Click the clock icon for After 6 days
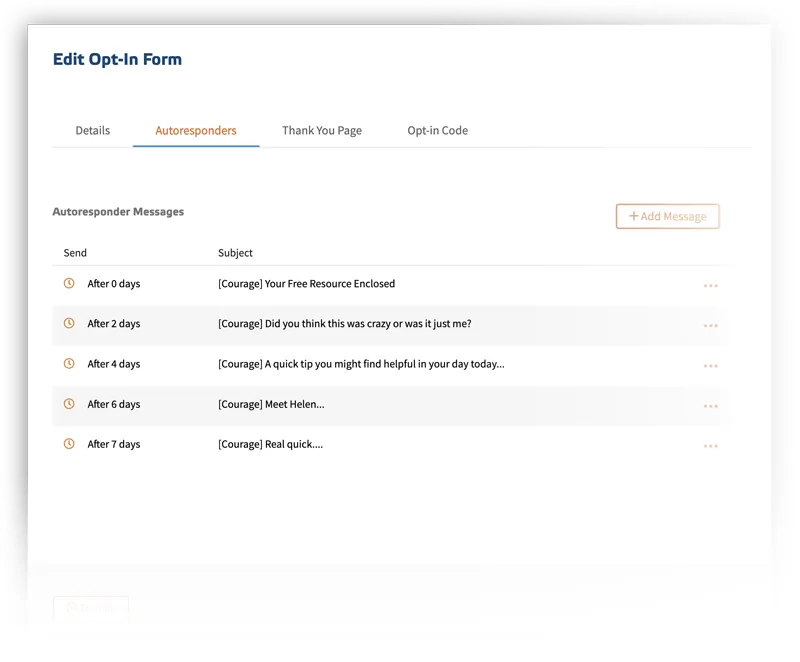 pos(69,403)
